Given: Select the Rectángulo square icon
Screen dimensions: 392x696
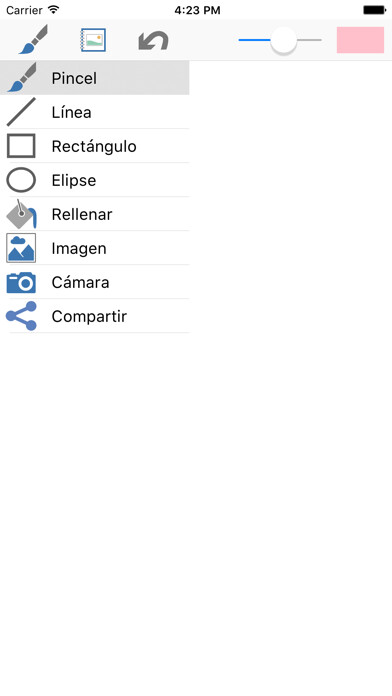Looking at the screenshot, I should point(21,146).
